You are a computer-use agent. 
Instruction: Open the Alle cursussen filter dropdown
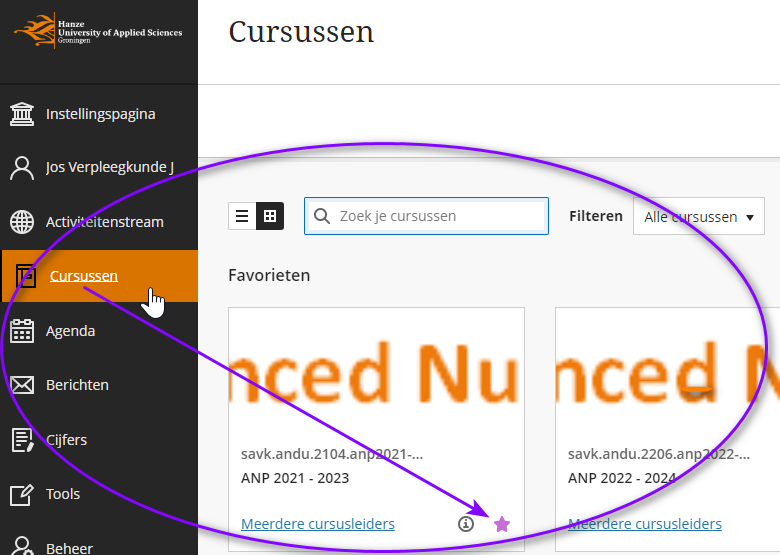coord(698,216)
